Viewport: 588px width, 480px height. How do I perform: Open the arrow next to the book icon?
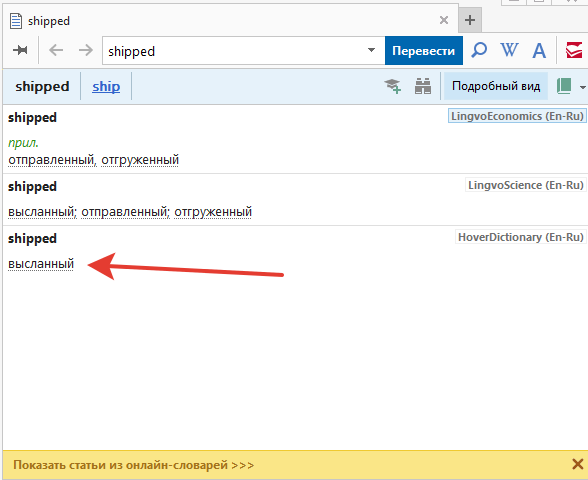(582, 87)
